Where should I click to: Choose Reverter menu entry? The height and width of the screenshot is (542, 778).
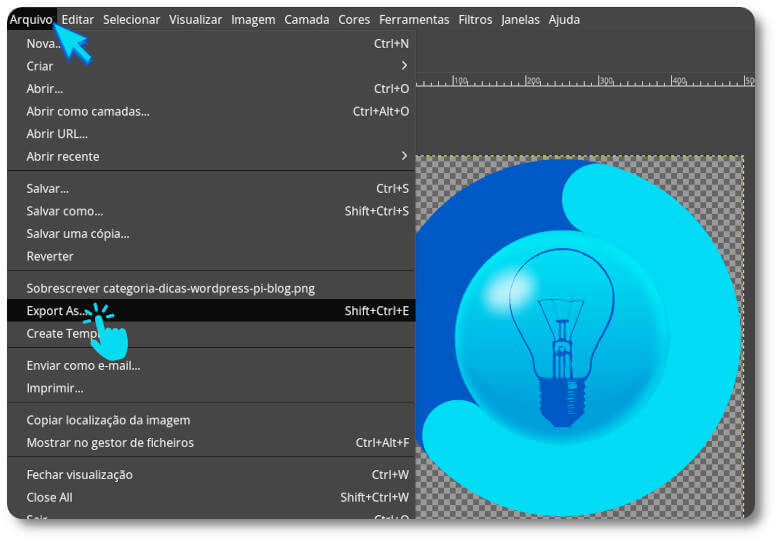[x=211, y=256]
